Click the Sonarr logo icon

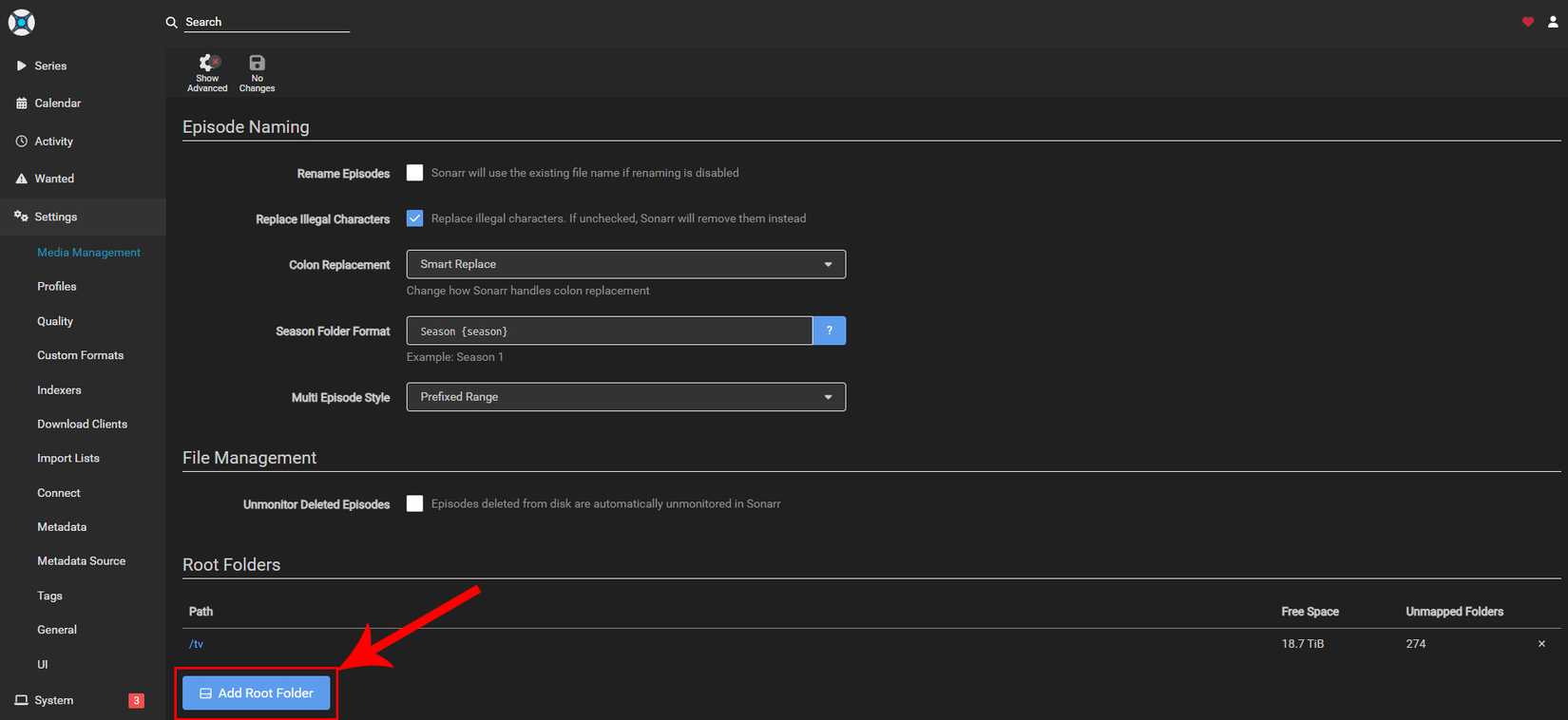(x=21, y=22)
